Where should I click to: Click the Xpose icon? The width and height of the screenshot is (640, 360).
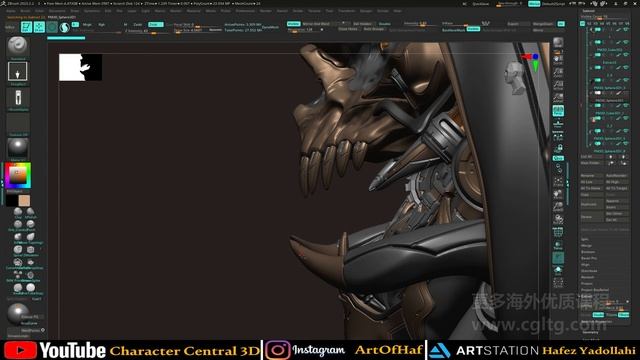(x=558, y=282)
